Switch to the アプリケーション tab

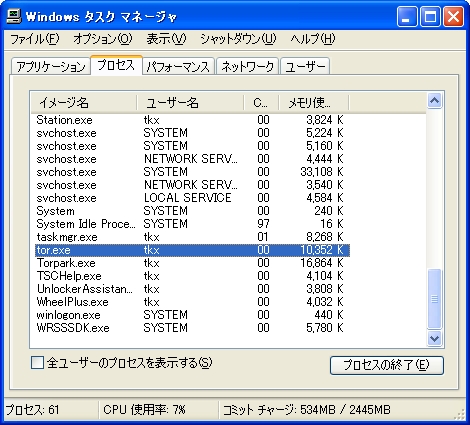tap(51, 66)
